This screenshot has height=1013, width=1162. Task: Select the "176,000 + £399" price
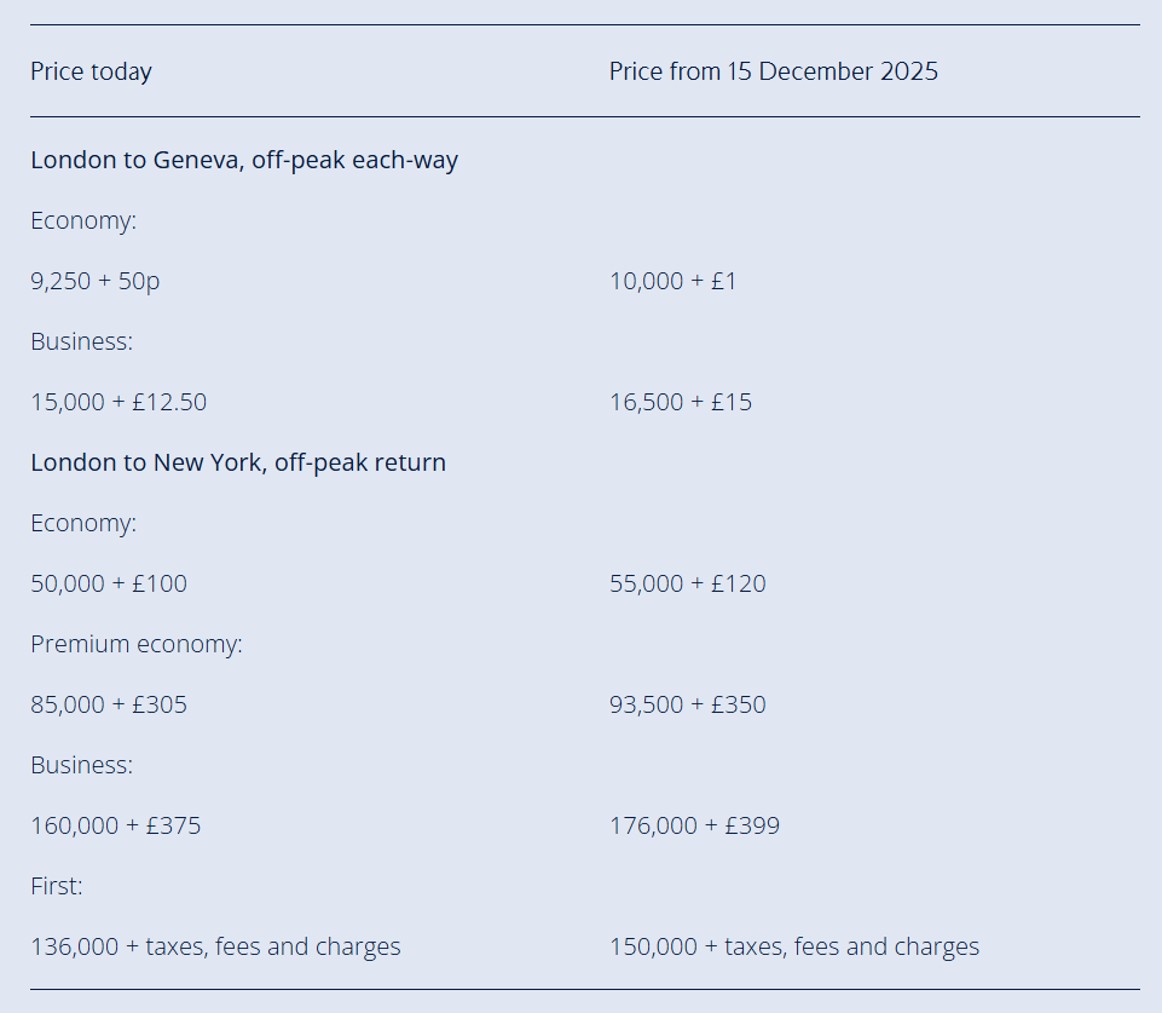tap(694, 826)
